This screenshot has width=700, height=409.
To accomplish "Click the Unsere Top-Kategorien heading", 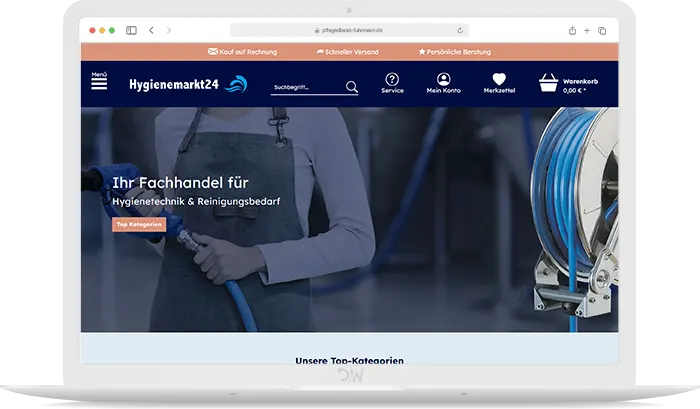I will click(350, 360).
